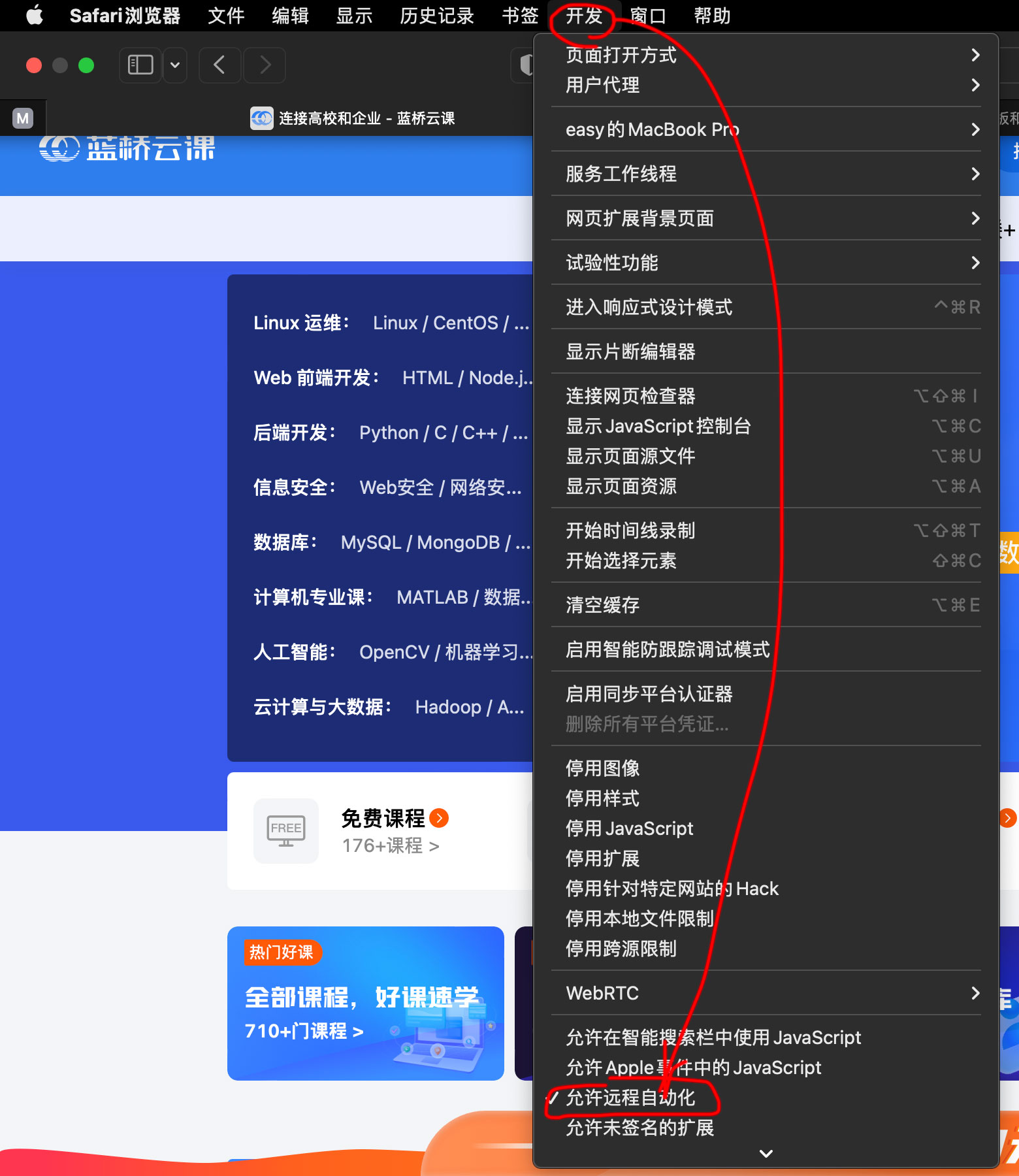This screenshot has width=1019, height=1176.
Task: Click the privacy shield icon
Action: pos(526,65)
